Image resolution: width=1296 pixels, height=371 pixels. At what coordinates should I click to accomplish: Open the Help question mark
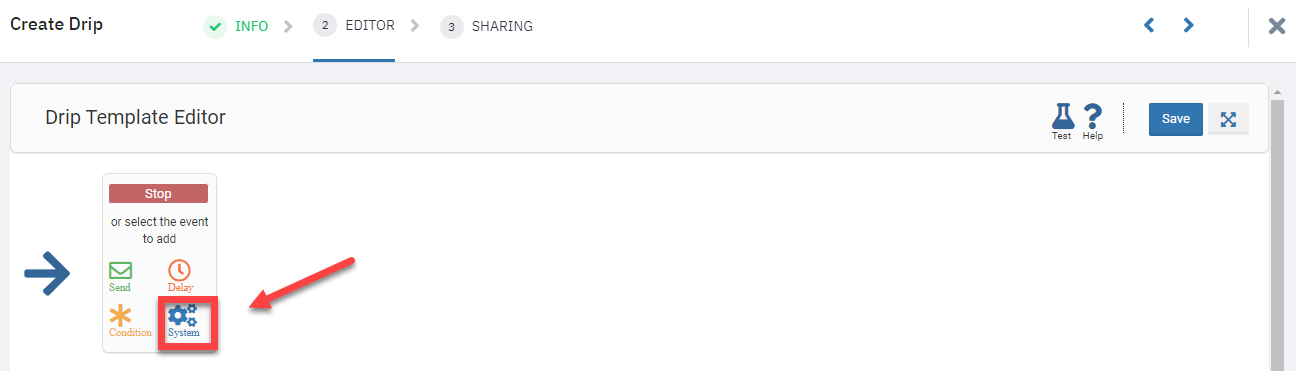pyautogui.click(x=1093, y=121)
